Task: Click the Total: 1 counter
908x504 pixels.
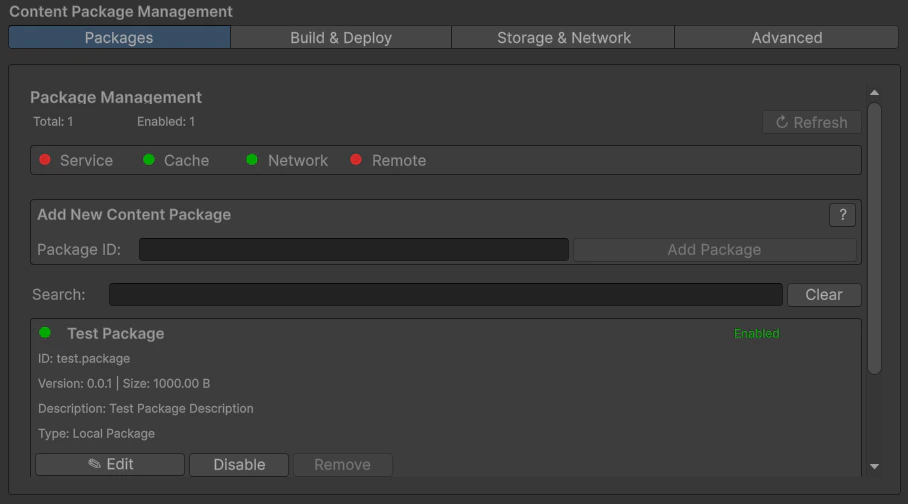Action: pos(53,122)
